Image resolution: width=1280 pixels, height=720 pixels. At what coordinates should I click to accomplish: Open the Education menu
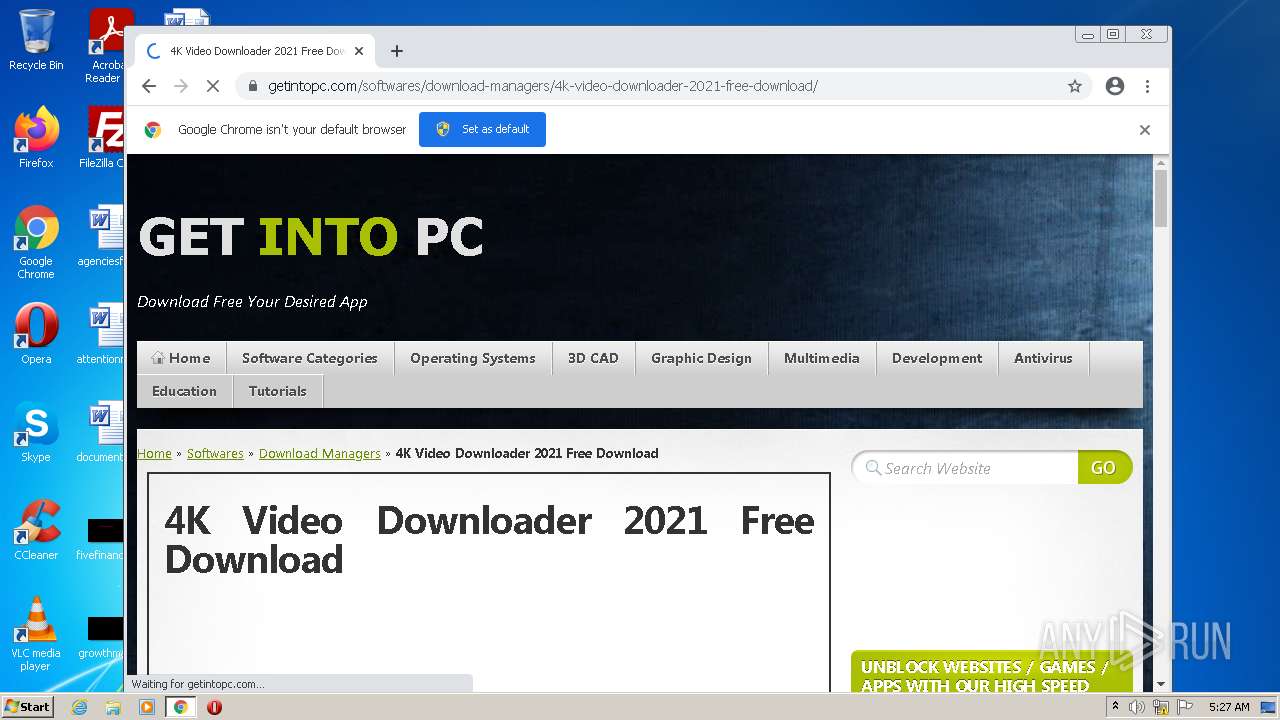click(x=184, y=391)
